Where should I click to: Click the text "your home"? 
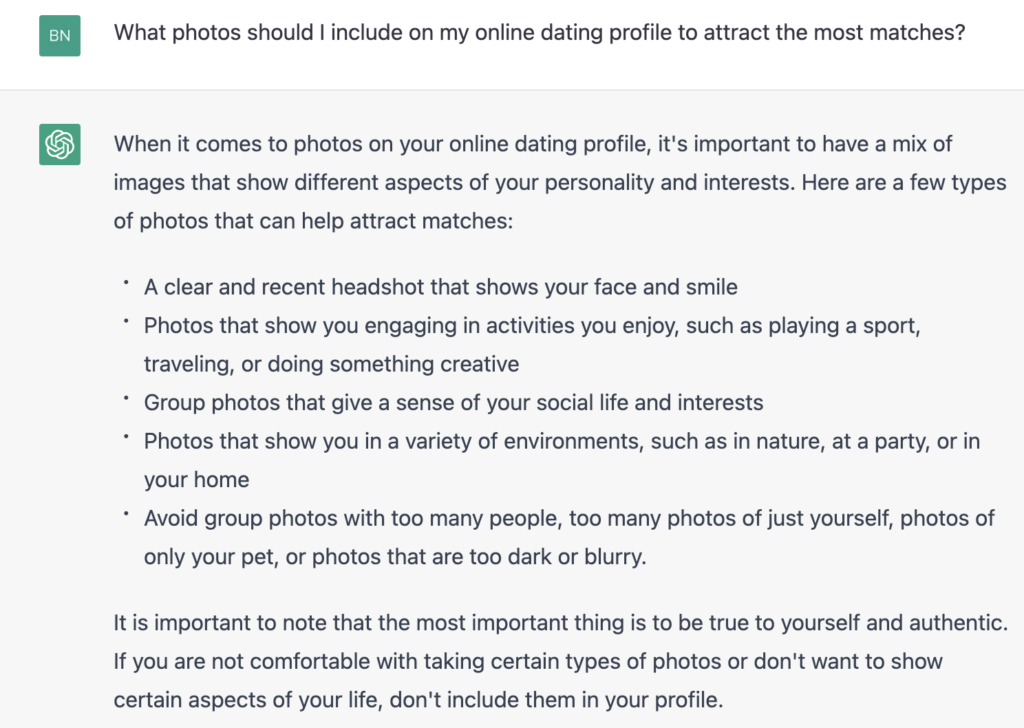pos(197,480)
